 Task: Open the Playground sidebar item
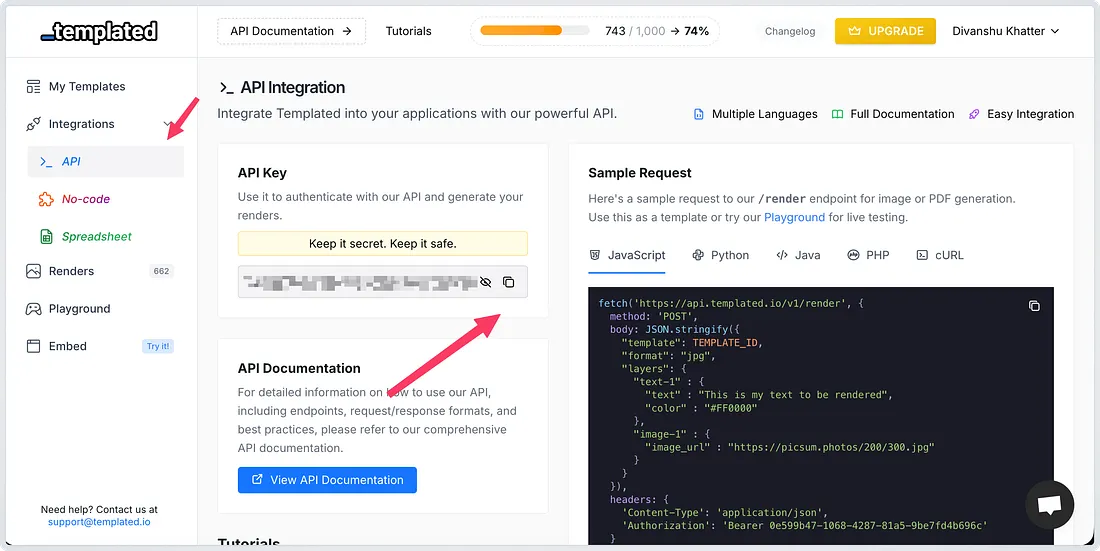click(80, 309)
